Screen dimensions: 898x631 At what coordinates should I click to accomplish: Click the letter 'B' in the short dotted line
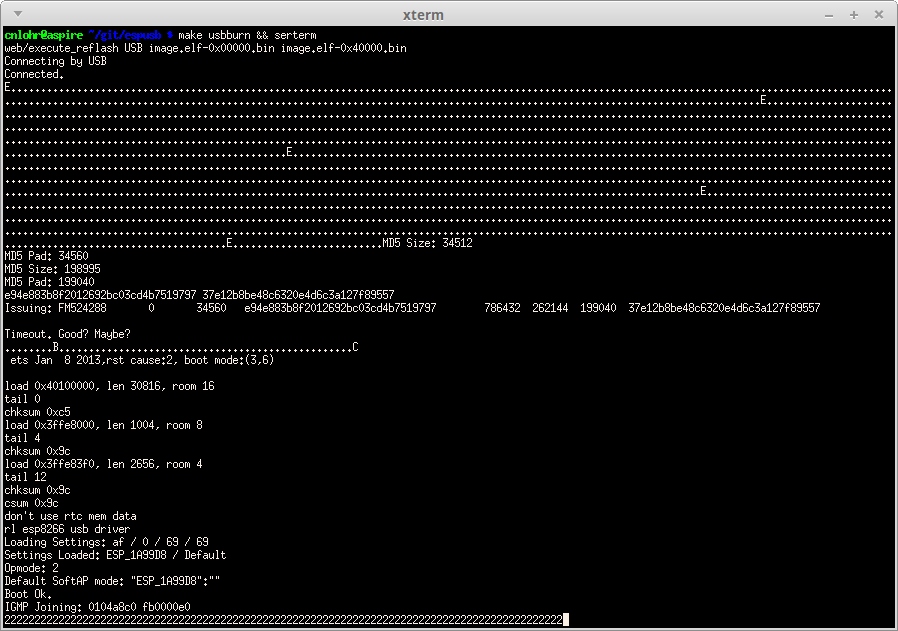pyautogui.click(x=56, y=347)
